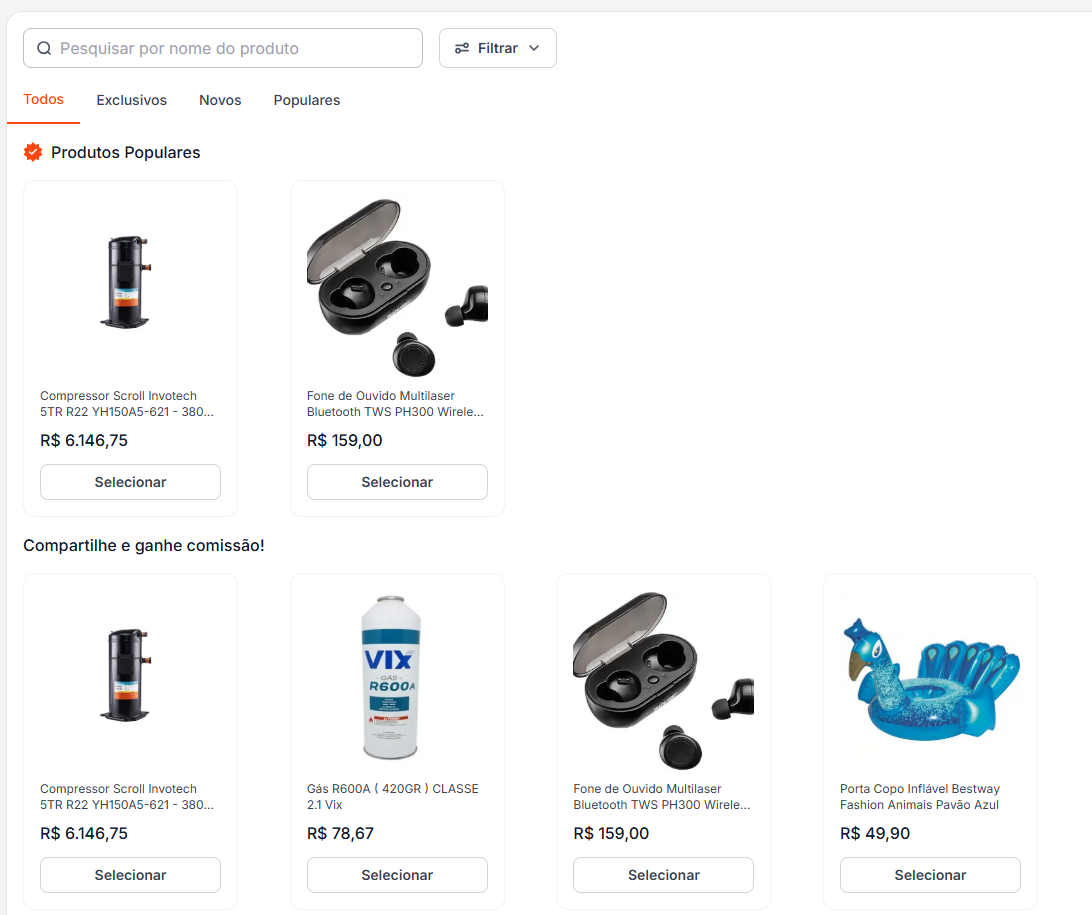The image size is (1092, 915).
Task: Select popular Compressor Scroll Invotech product
Action: click(x=130, y=482)
